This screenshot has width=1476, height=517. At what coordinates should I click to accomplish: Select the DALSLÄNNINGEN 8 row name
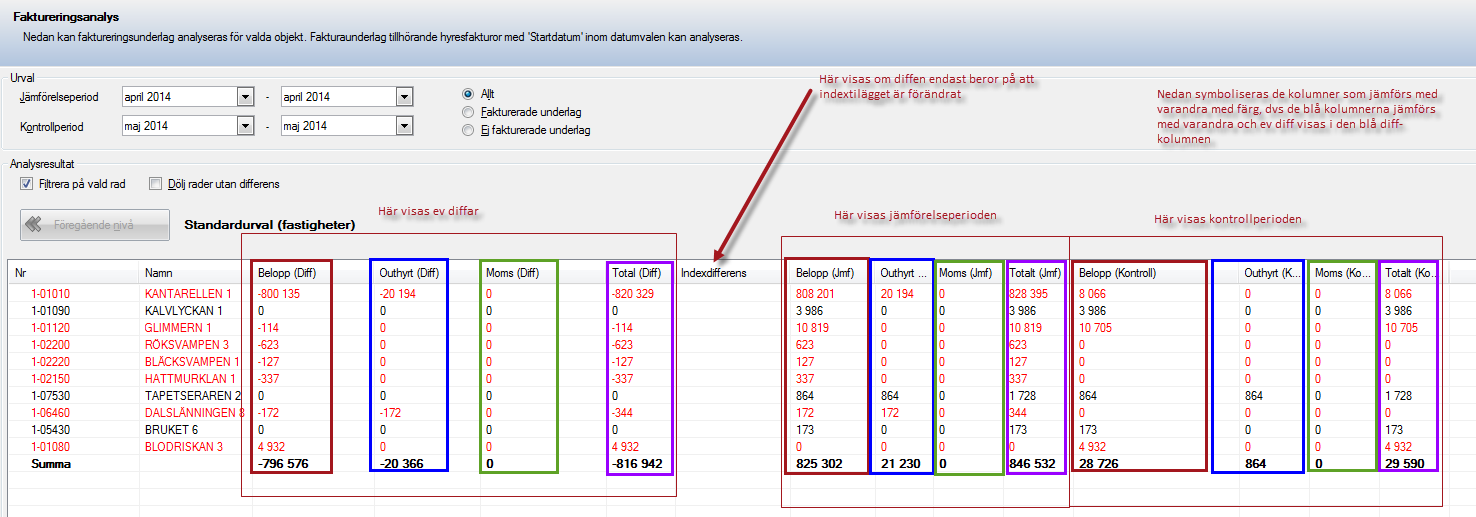tap(194, 413)
